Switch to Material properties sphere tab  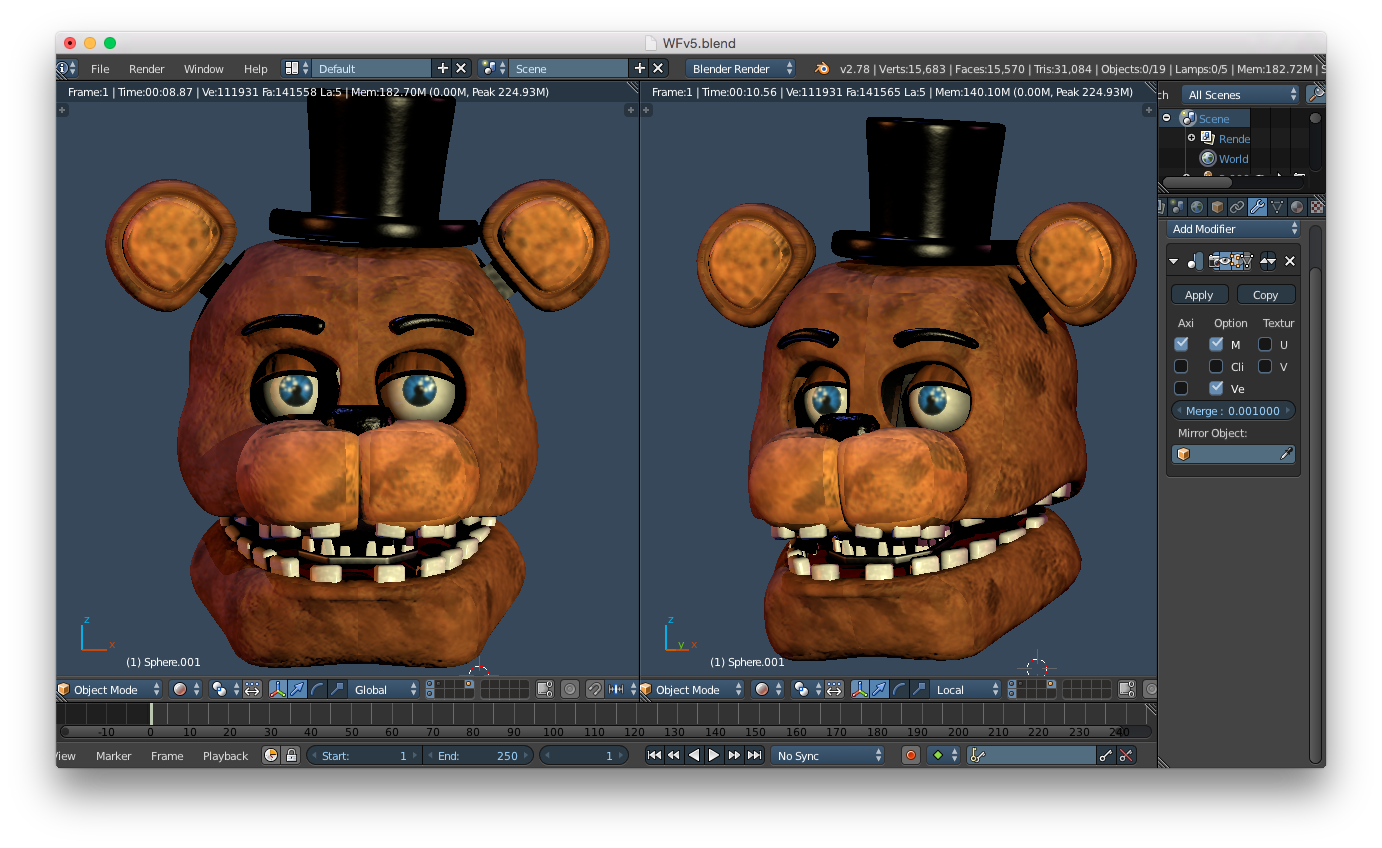[1297, 207]
